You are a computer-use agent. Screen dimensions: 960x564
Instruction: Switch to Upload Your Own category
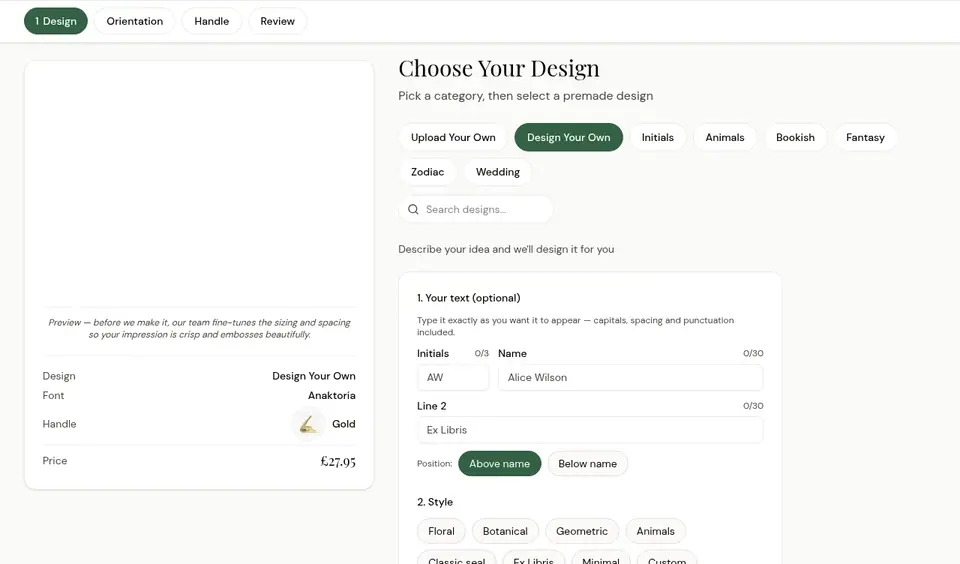tap(453, 137)
